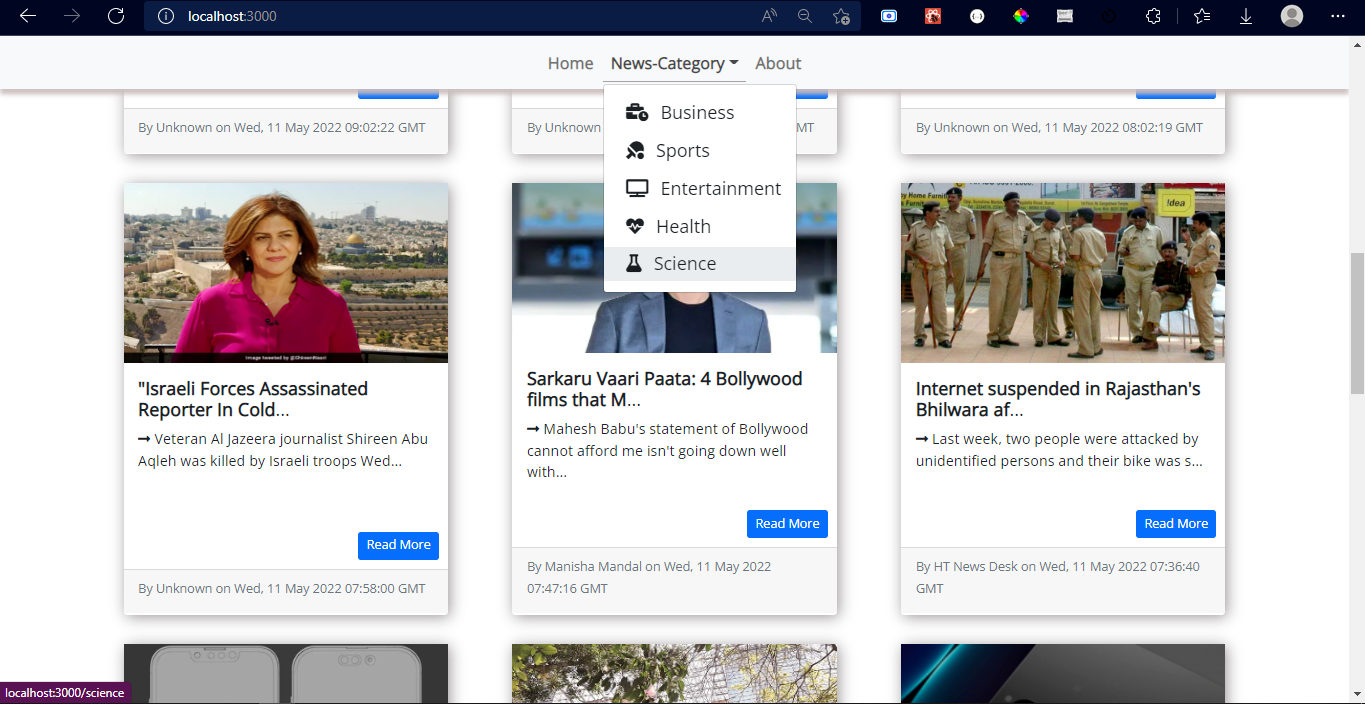Go to the Home nav link
Image resolution: width=1365 pixels, height=704 pixels.
coord(570,63)
